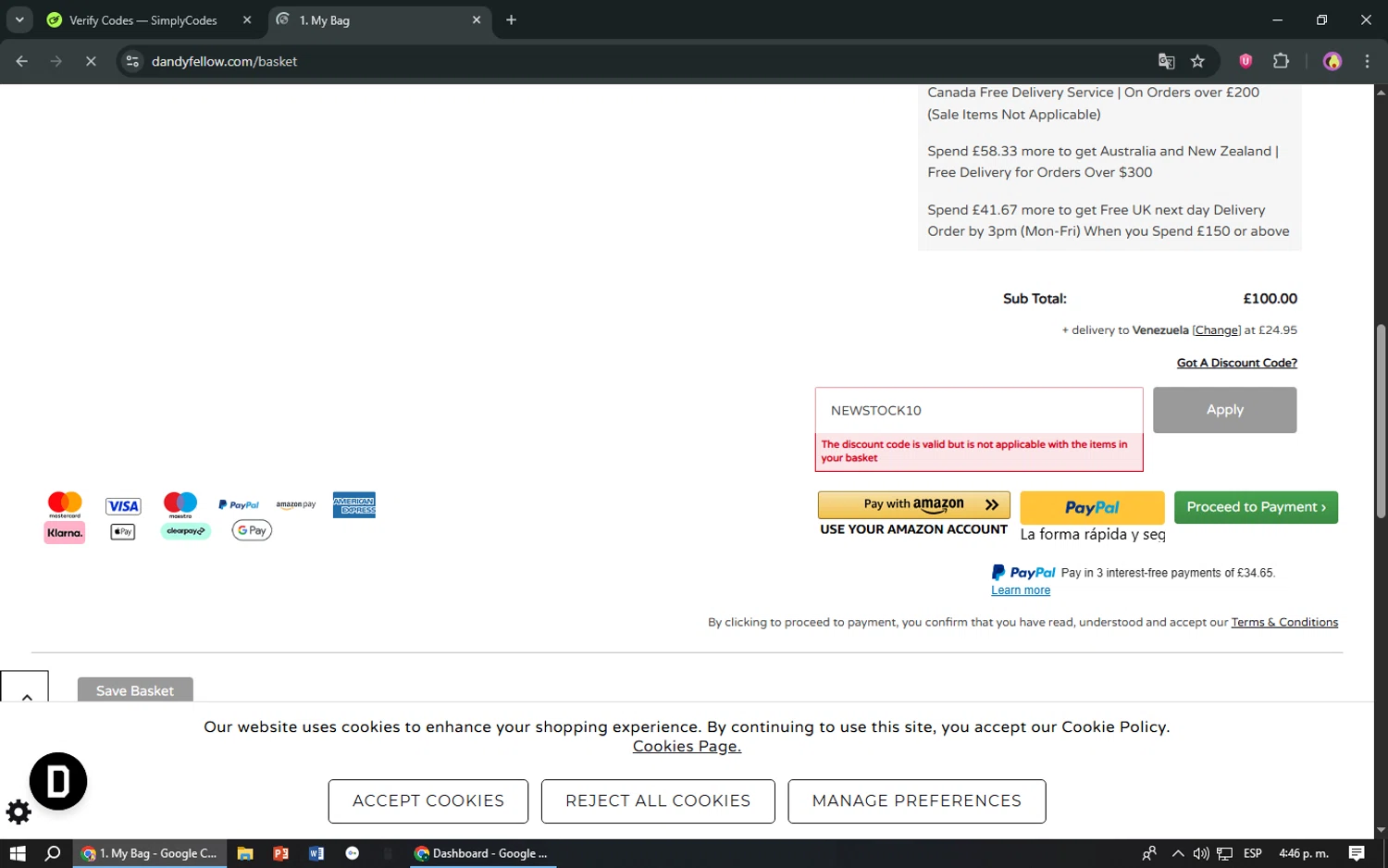Viewport: 1388px width, 868px height.
Task: Open a new browser tab
Action: [511, 19]
